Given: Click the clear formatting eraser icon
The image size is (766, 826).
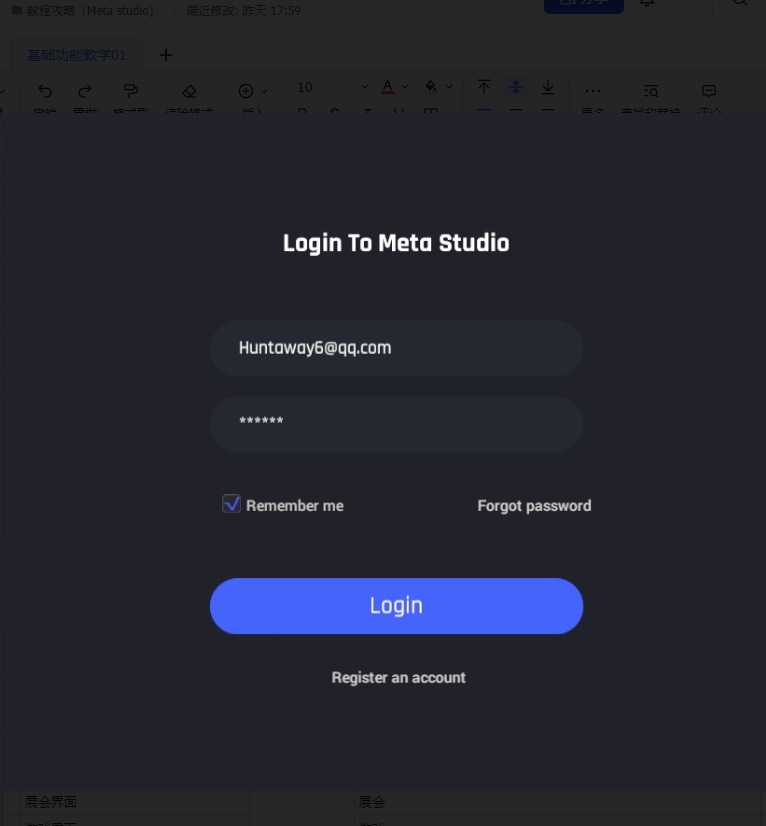Looking at the screenshot, I should point(189,91).
